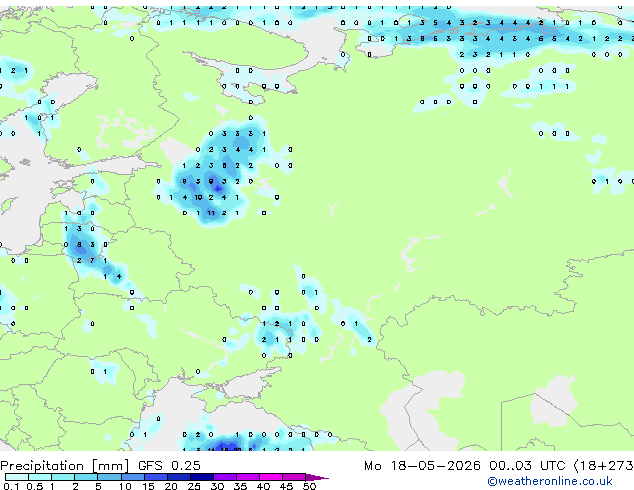Click the '15' legend scale label
Viewport: 634px width, 490px height.
coord(148,486)
